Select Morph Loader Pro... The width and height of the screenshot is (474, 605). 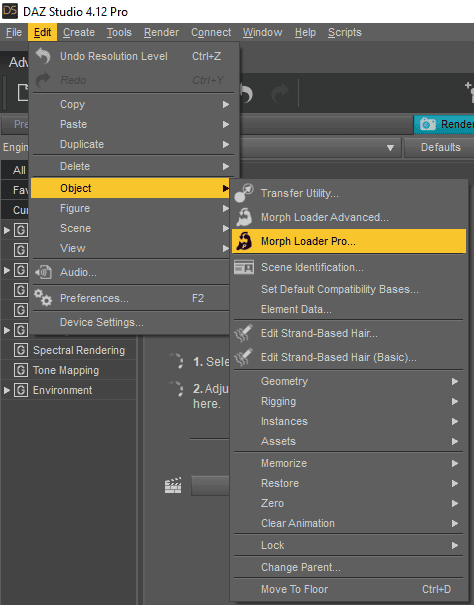[349, 241]
